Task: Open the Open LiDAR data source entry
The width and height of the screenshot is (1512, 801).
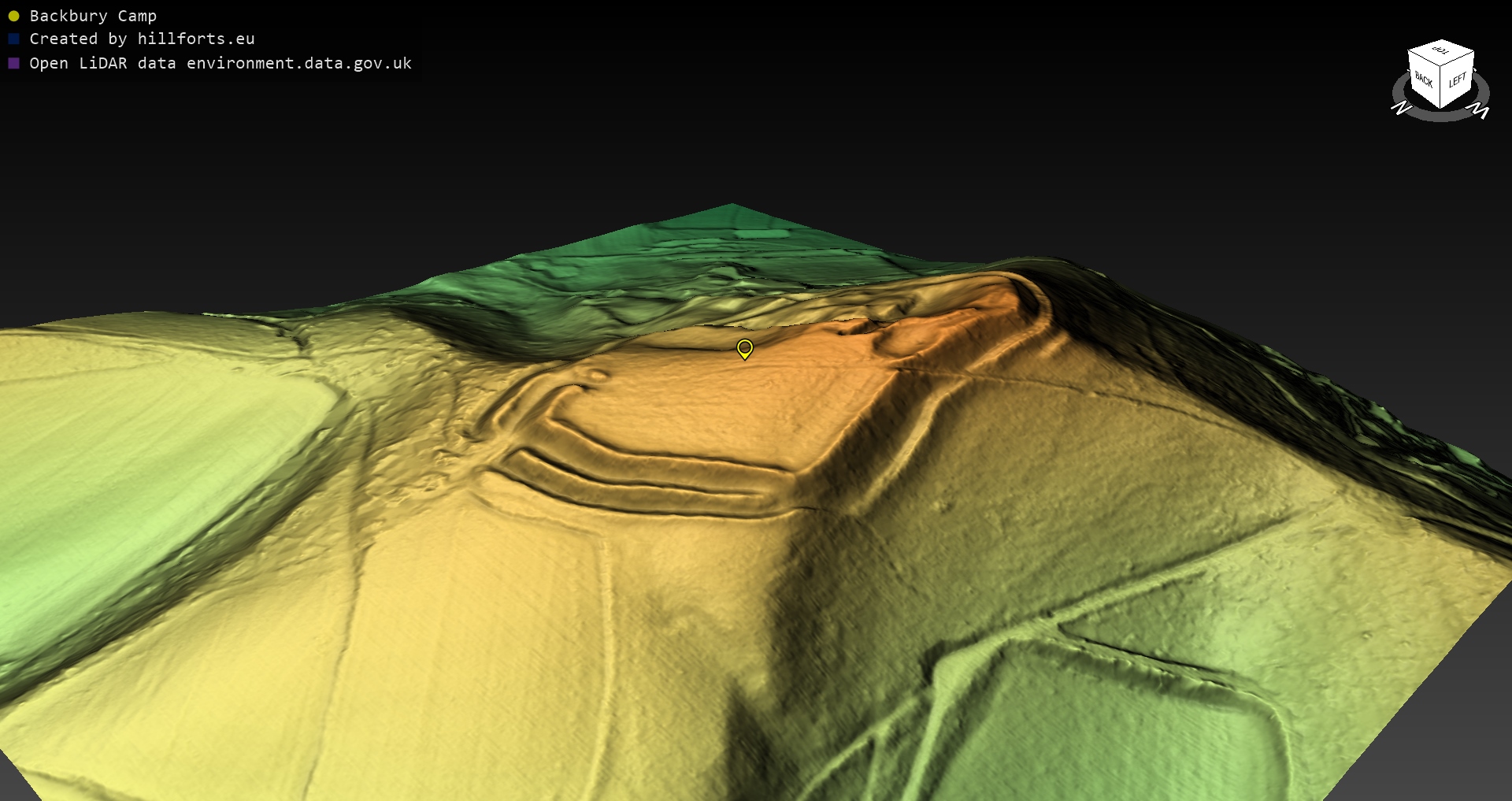Action: coord(220,63)
